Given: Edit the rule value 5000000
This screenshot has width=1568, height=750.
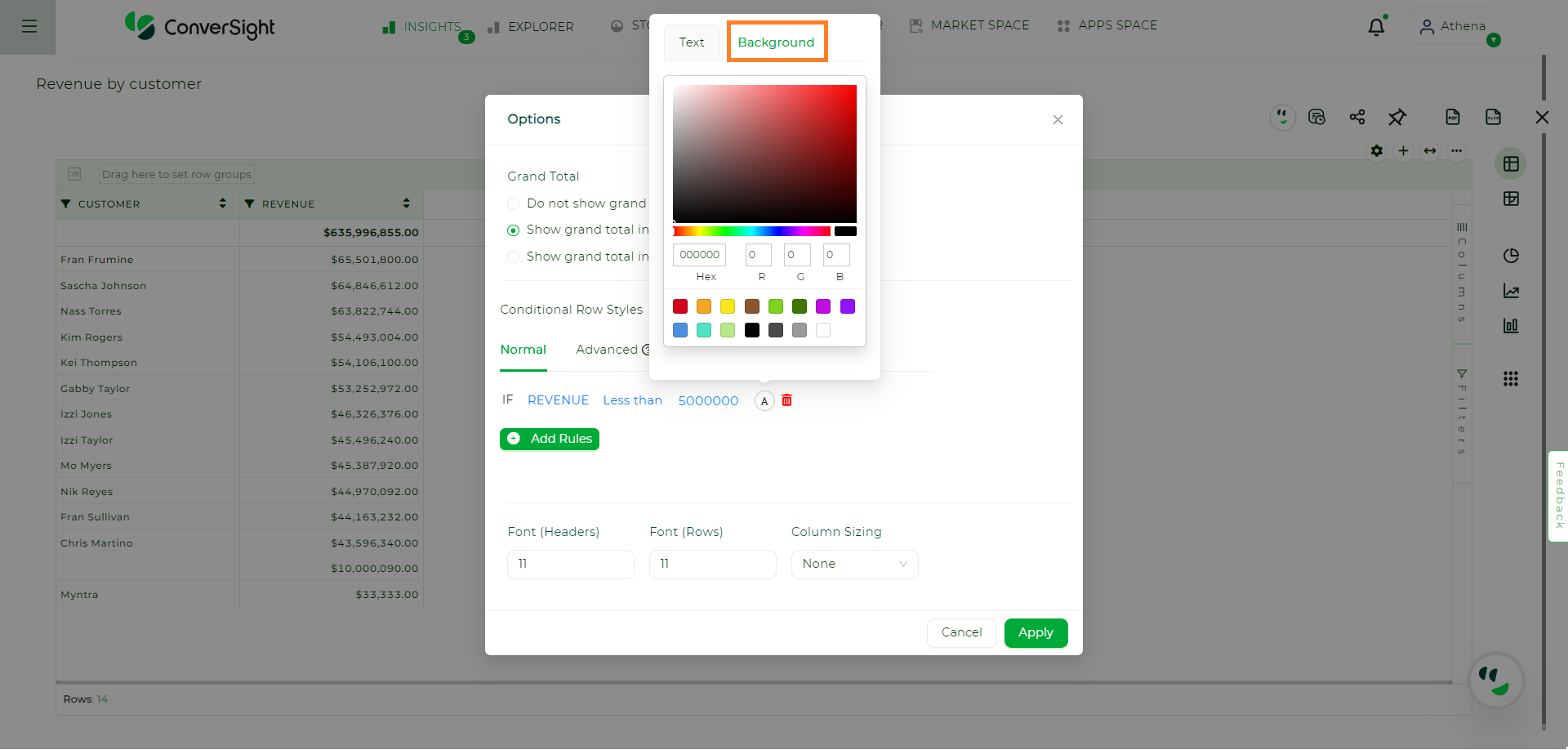Looking at the screenshot, I should tap(708, 401).
